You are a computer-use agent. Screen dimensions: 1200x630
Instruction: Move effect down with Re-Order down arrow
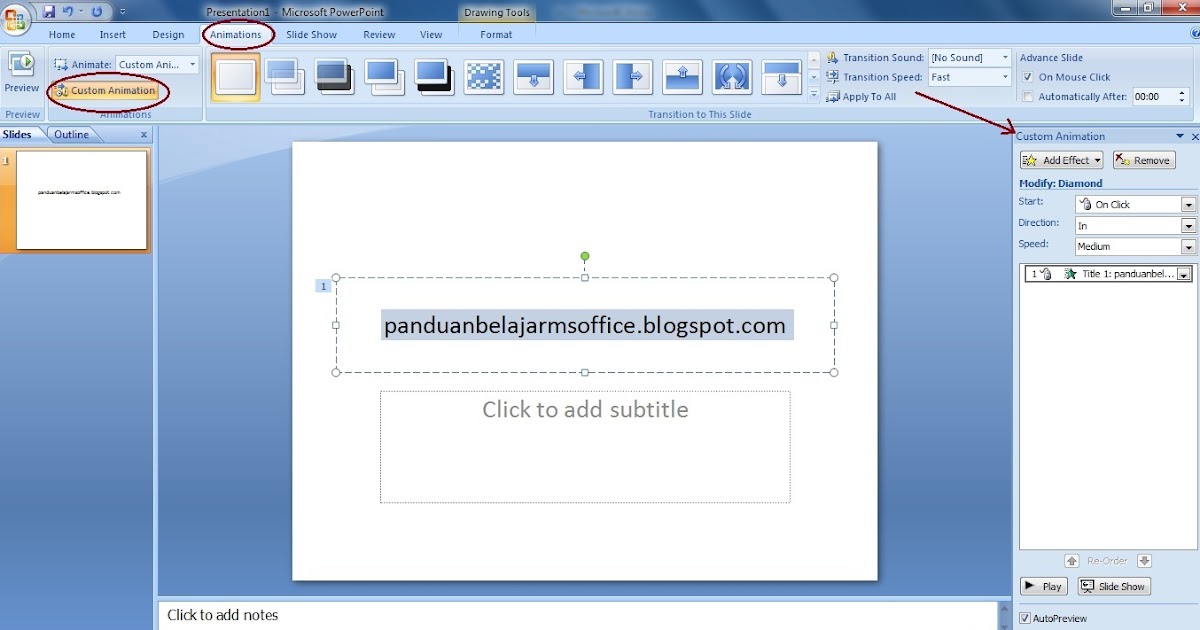1145,561
